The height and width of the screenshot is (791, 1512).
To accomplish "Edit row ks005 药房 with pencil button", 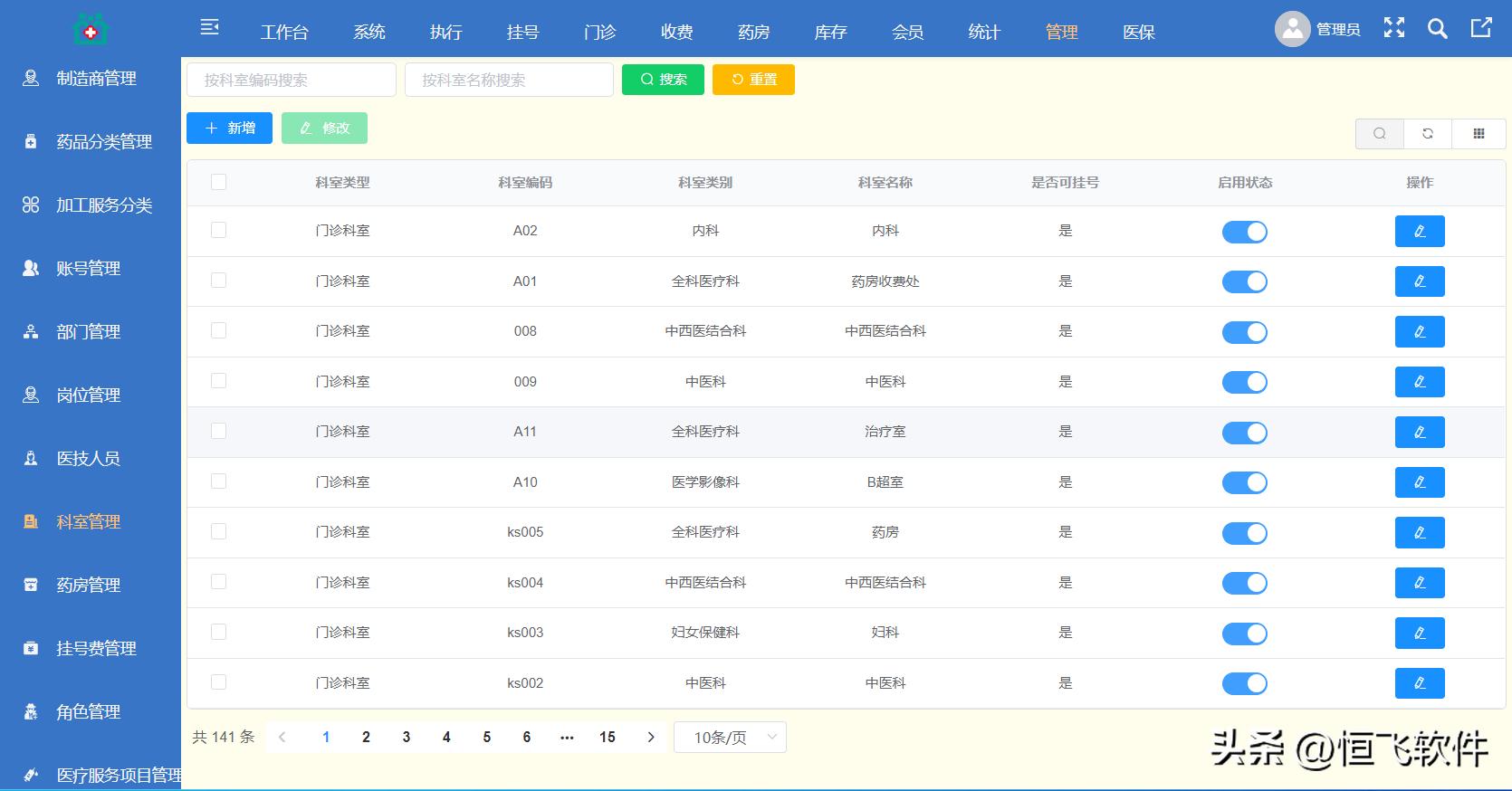I will click(x=1420, y=532).
